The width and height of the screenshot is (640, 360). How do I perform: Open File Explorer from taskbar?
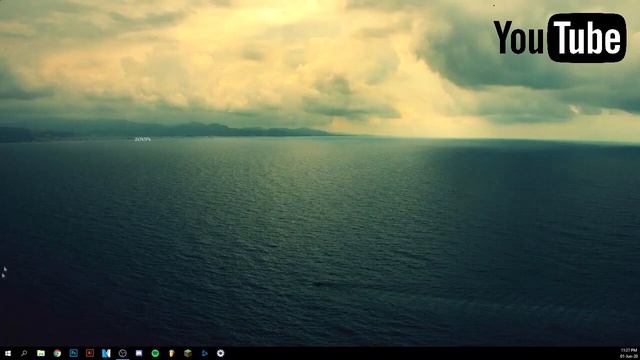point(41,353)
